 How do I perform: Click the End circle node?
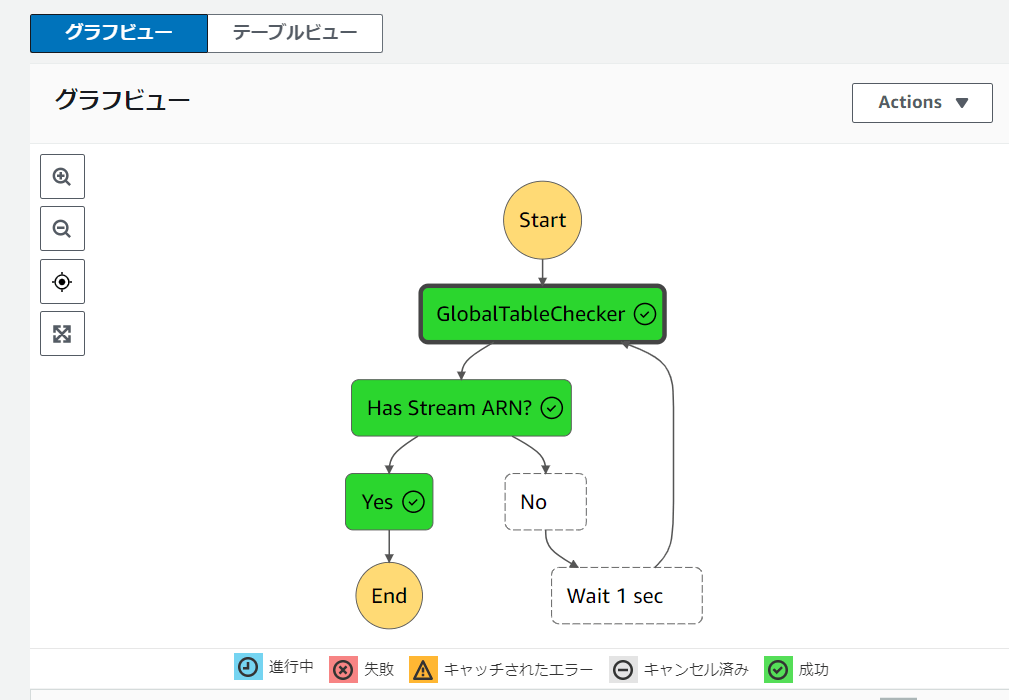click(389, 596)
